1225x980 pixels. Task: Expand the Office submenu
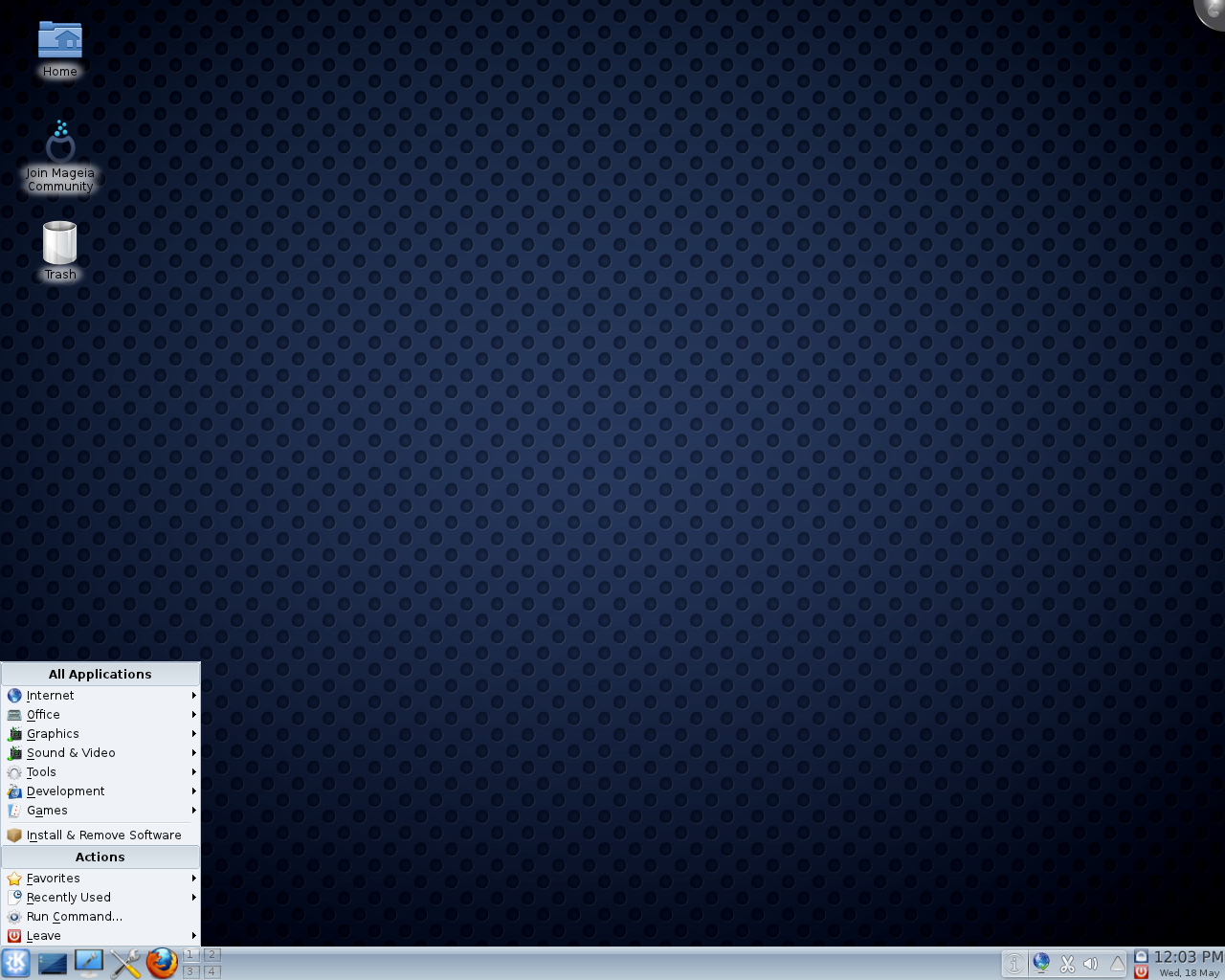[x=100, y=715]
